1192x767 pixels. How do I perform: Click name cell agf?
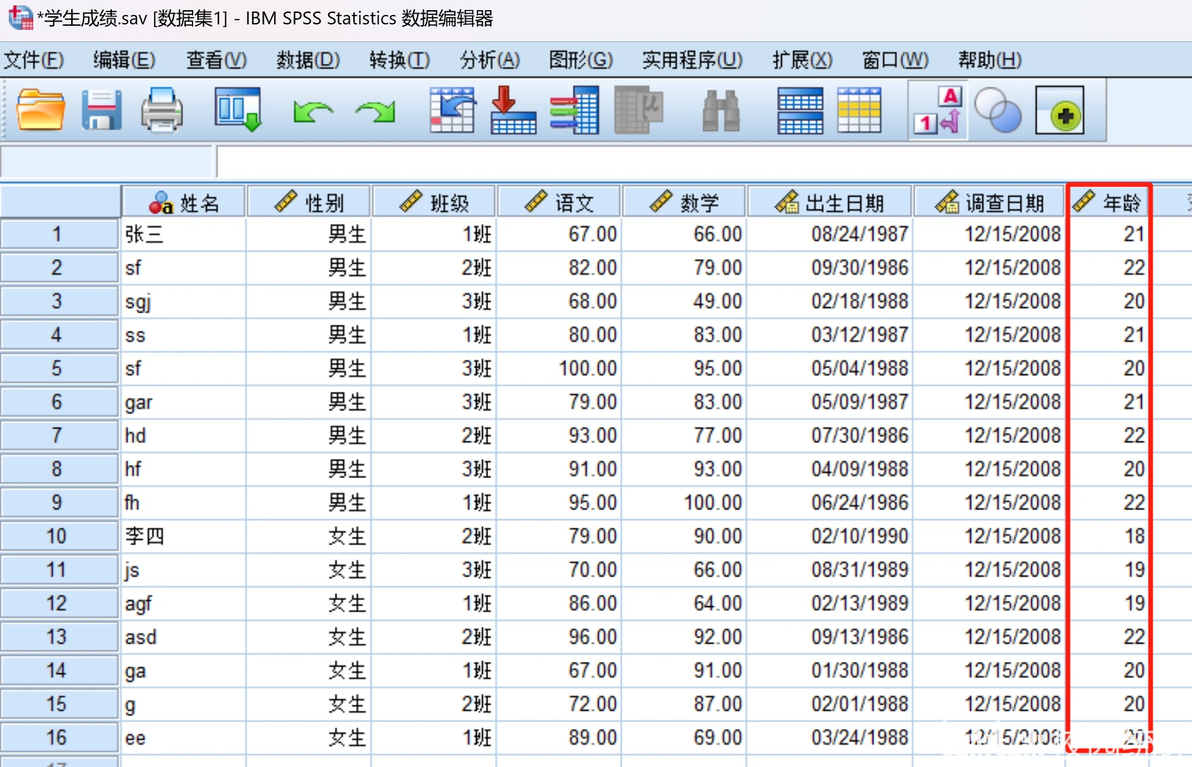(183, 604)
